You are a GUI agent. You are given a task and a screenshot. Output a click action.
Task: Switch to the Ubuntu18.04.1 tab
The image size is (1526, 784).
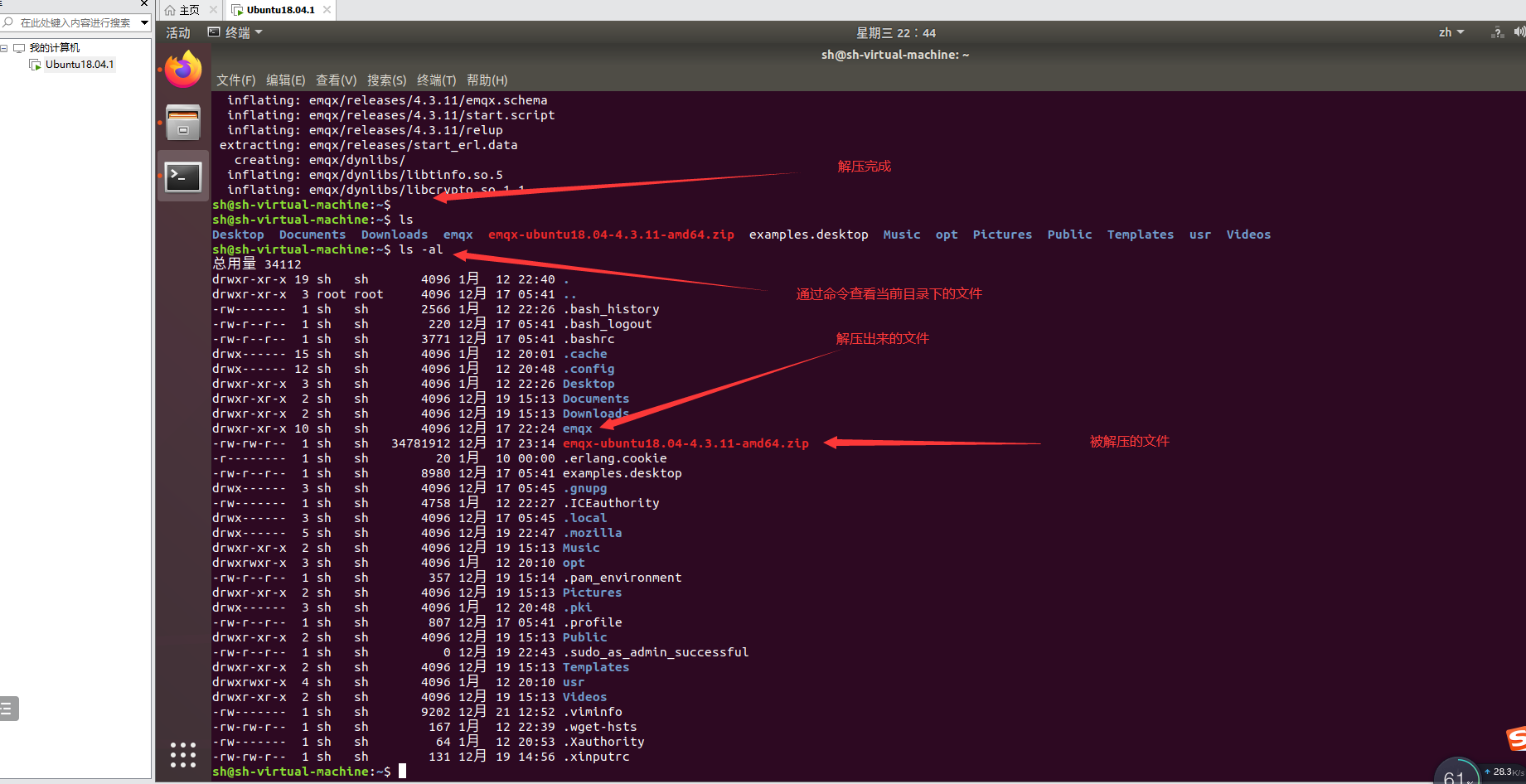(x=281, y=10)
